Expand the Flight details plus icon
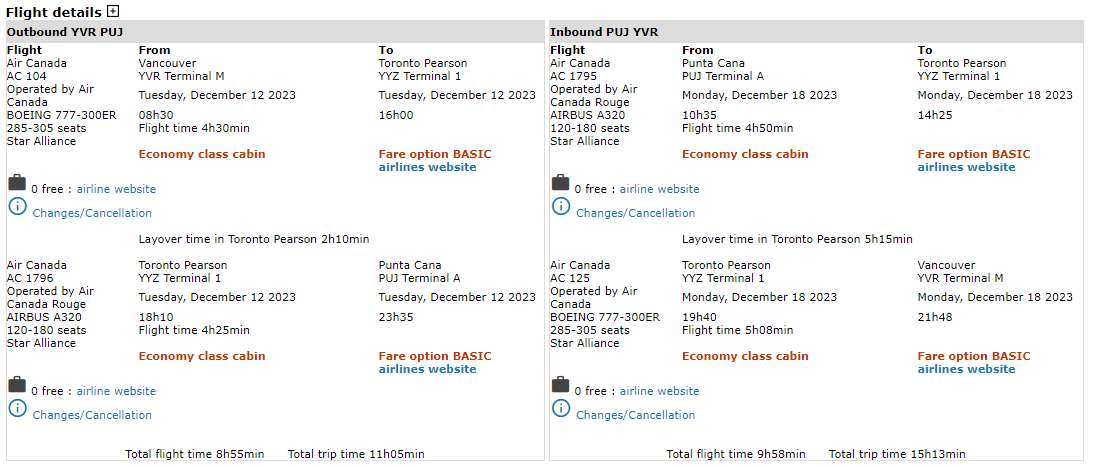This screenshot has width=1093, height=468. coord(113,12)
